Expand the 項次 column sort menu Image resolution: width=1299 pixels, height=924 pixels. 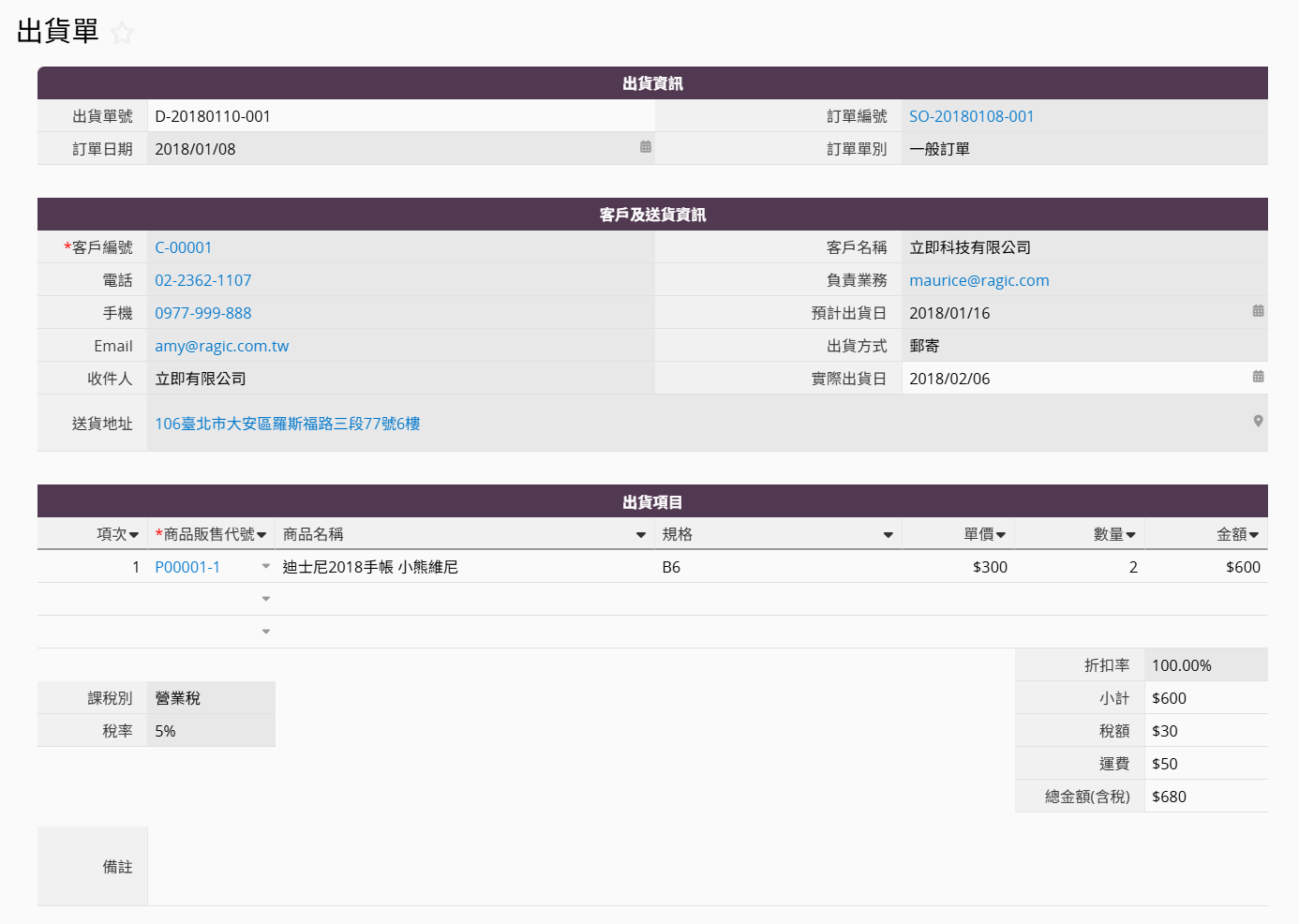[134, 535]
